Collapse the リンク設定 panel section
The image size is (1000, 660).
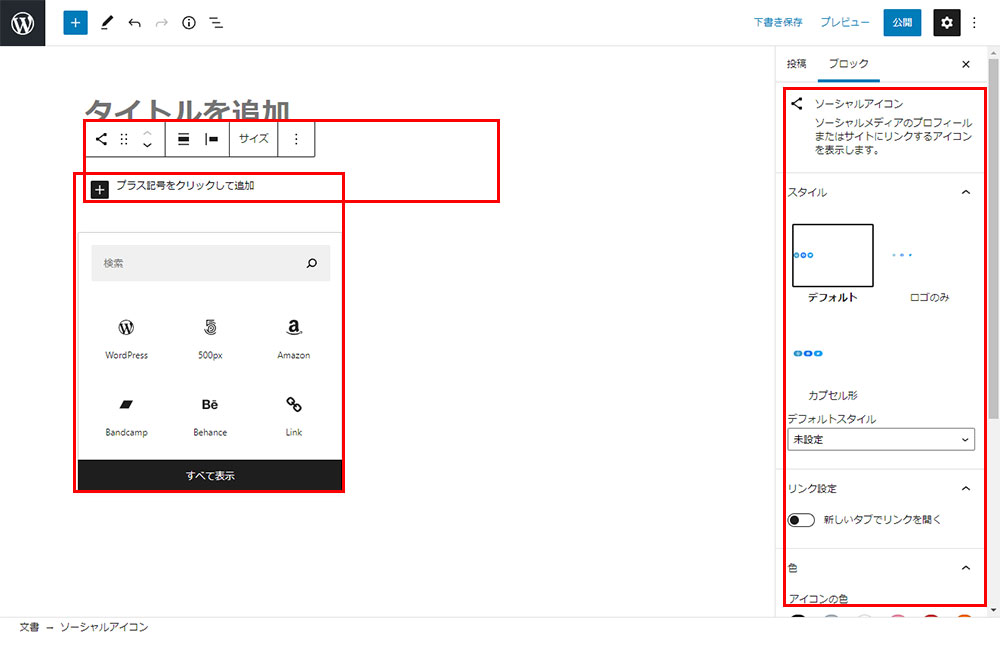[x=965, y=488]
